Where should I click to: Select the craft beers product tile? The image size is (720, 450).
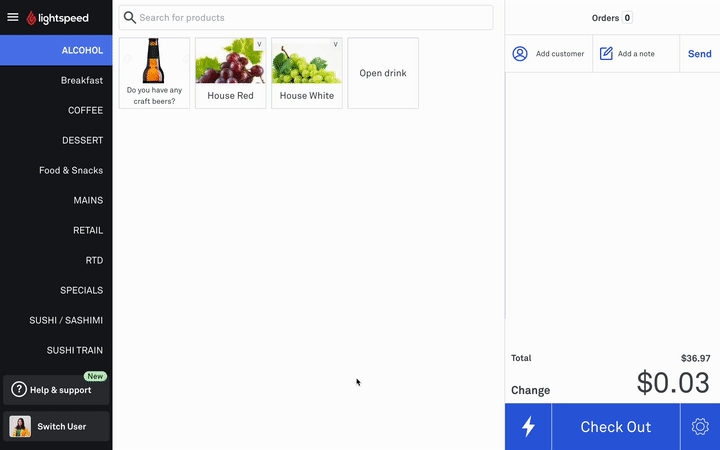coord(154,73)
